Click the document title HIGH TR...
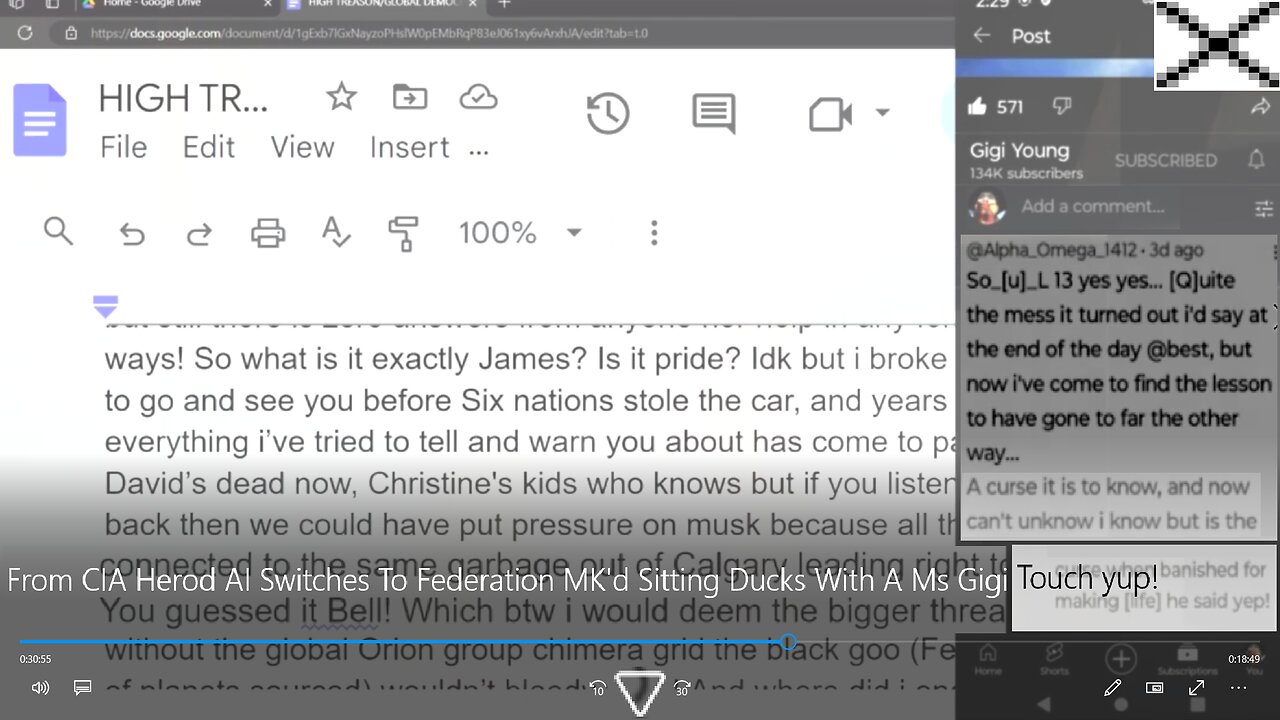 pos(183,98)
